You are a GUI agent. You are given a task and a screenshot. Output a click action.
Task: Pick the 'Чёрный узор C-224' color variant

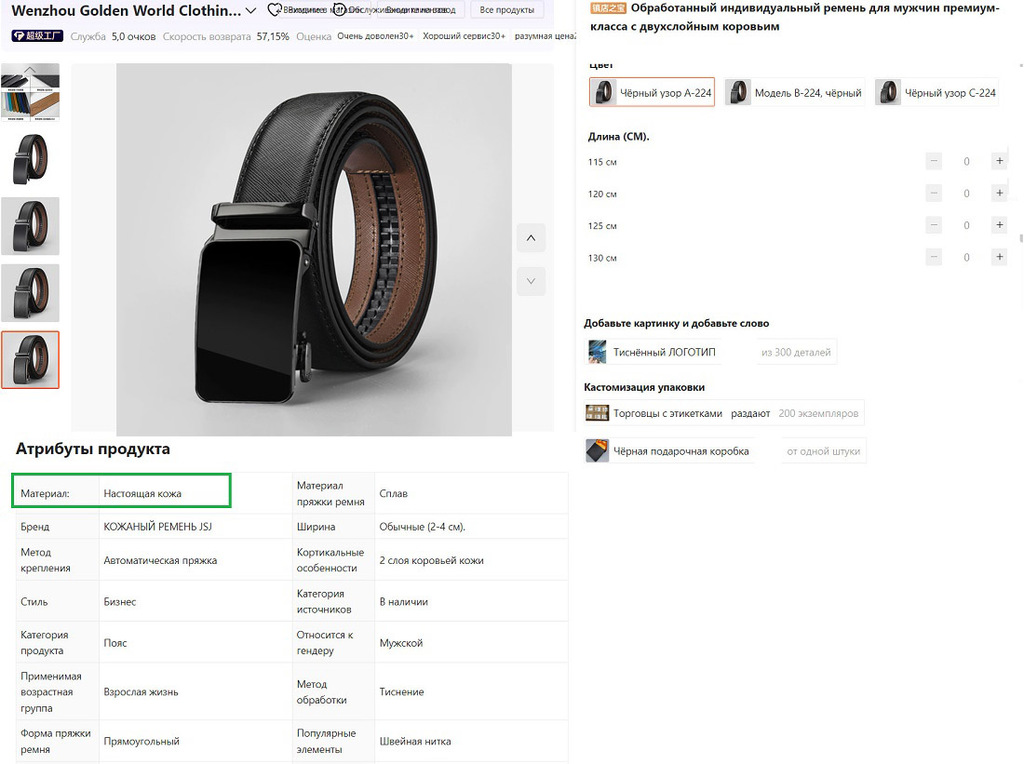936,93
